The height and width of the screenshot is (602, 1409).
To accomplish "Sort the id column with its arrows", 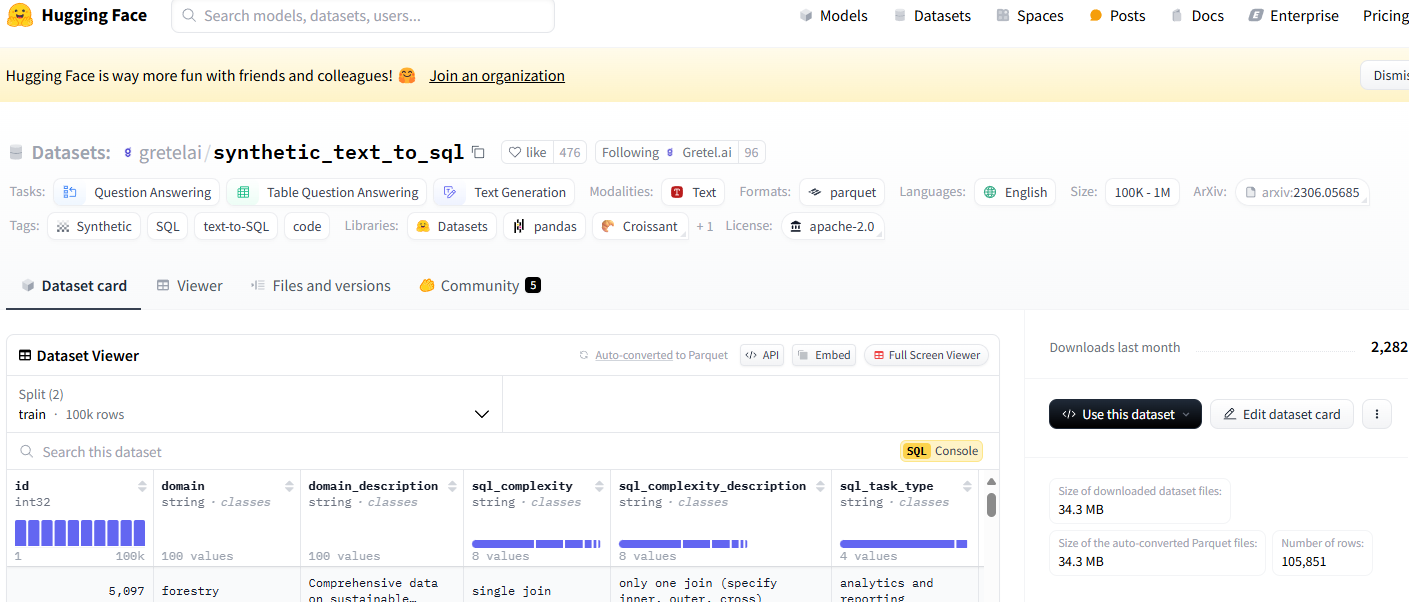I will (x=142, y=486).
